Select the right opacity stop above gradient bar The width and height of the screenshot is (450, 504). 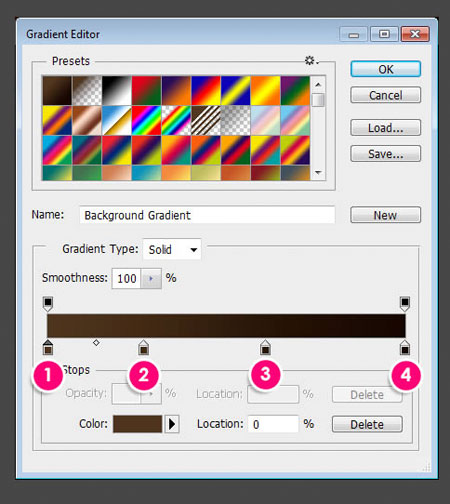click(x=405, y=304)
